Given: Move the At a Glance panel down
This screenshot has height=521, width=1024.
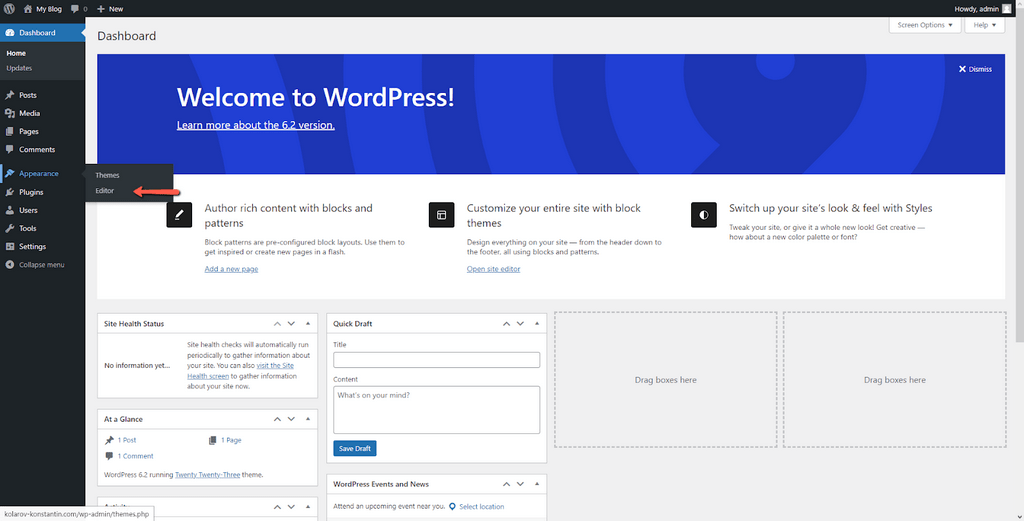Looking at the screenshot, I should [291, 419].
